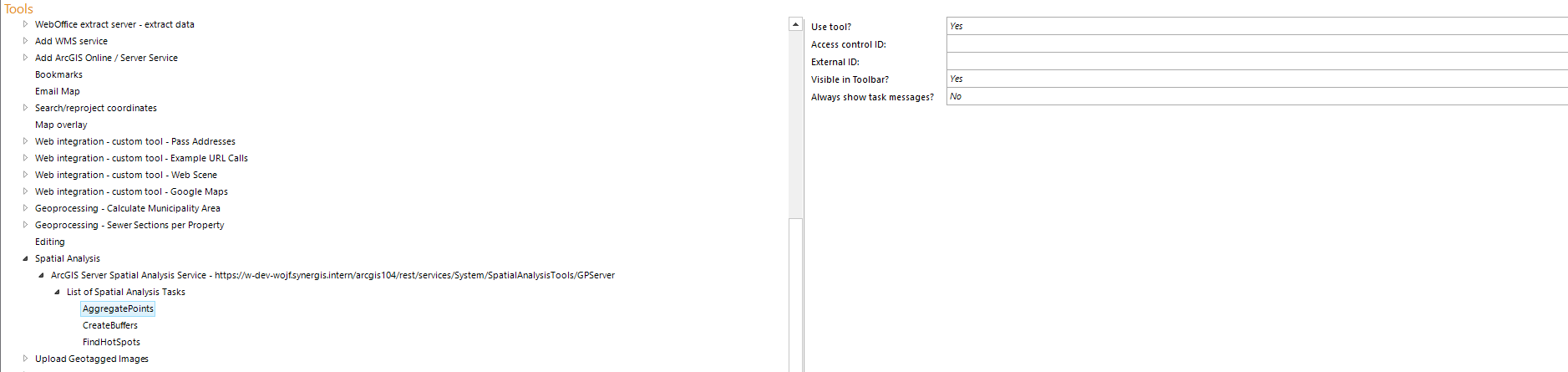Select the Email Map tool
This screenshot has width=1568, height=372.
pos(58,91)
